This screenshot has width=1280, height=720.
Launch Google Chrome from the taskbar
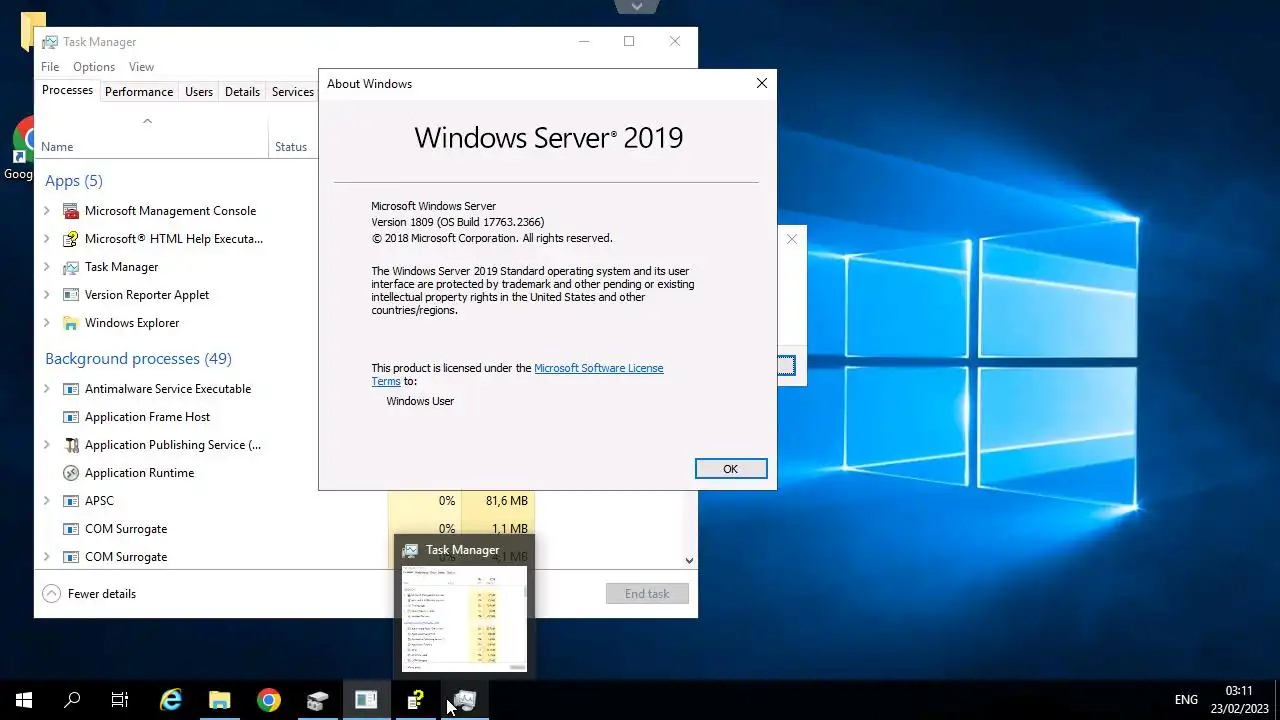tap(268, 700)
